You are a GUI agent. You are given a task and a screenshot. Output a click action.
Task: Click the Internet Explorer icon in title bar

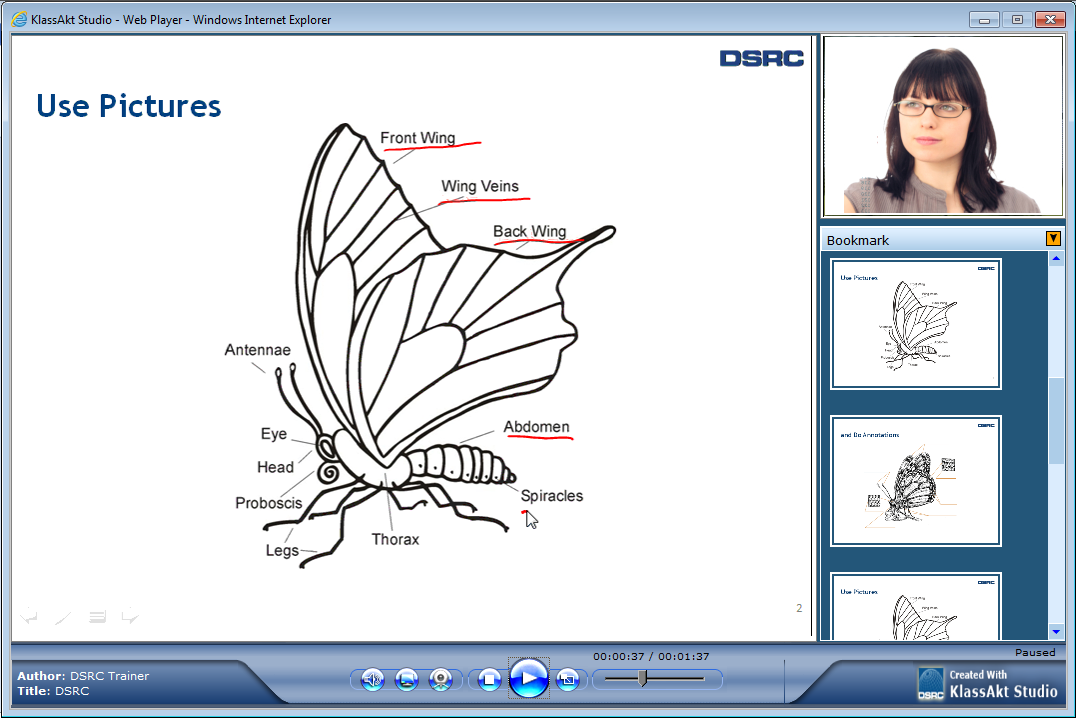pos(19,19)
